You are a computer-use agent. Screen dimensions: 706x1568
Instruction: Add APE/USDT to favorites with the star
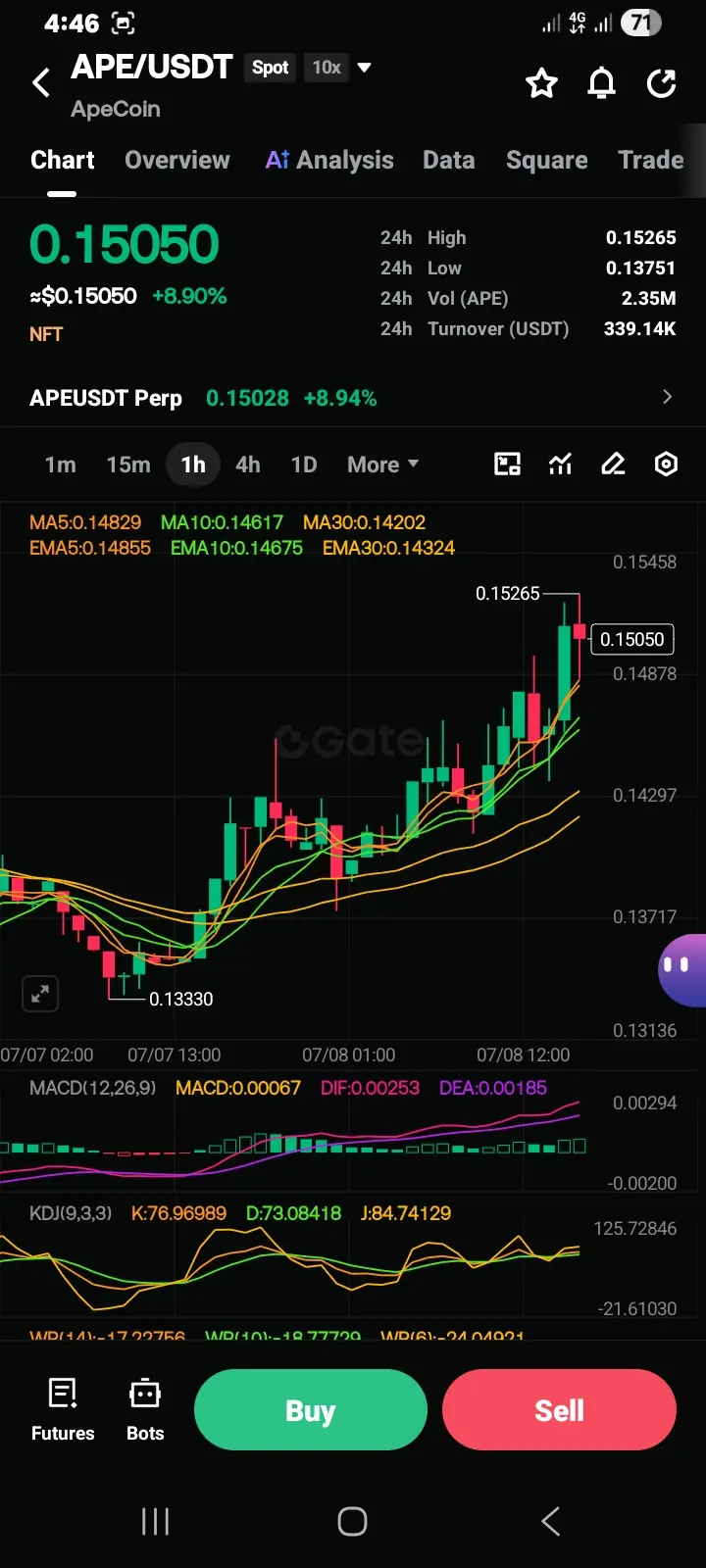541,83
